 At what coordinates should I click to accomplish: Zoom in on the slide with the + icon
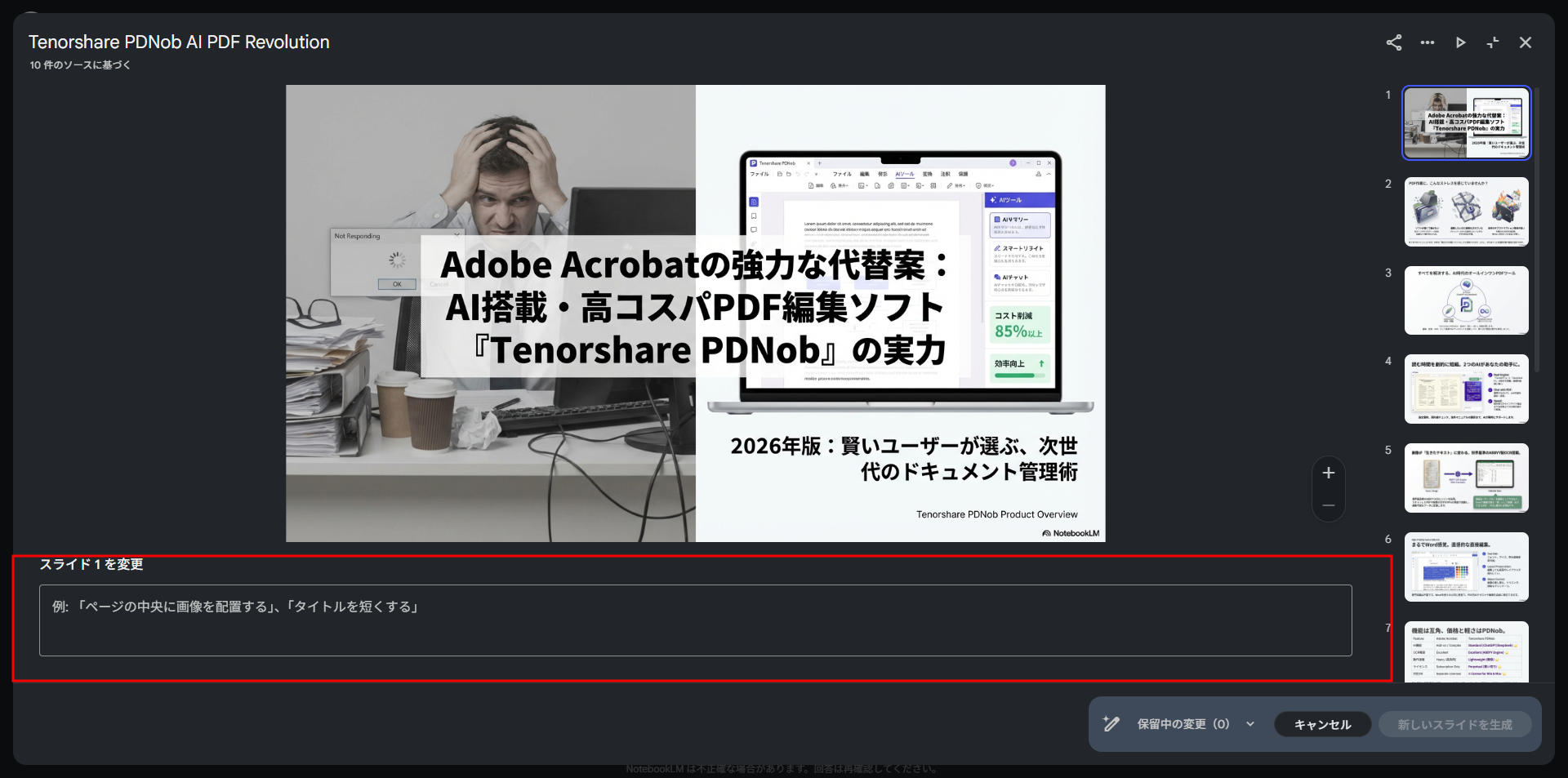(x=1328, y=472)
